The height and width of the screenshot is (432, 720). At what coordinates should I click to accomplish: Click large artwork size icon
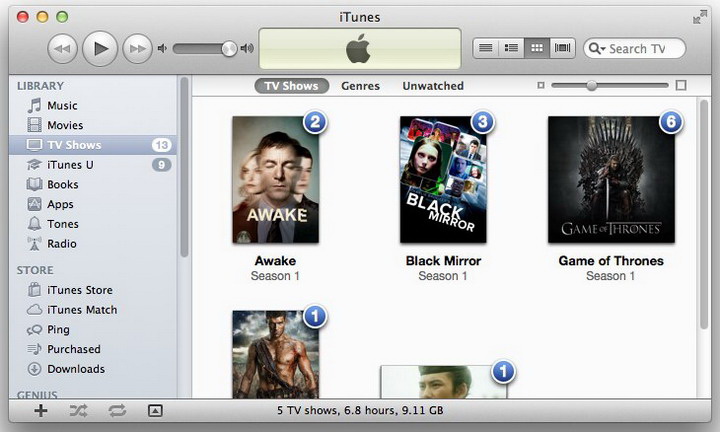tap(681, 85)
